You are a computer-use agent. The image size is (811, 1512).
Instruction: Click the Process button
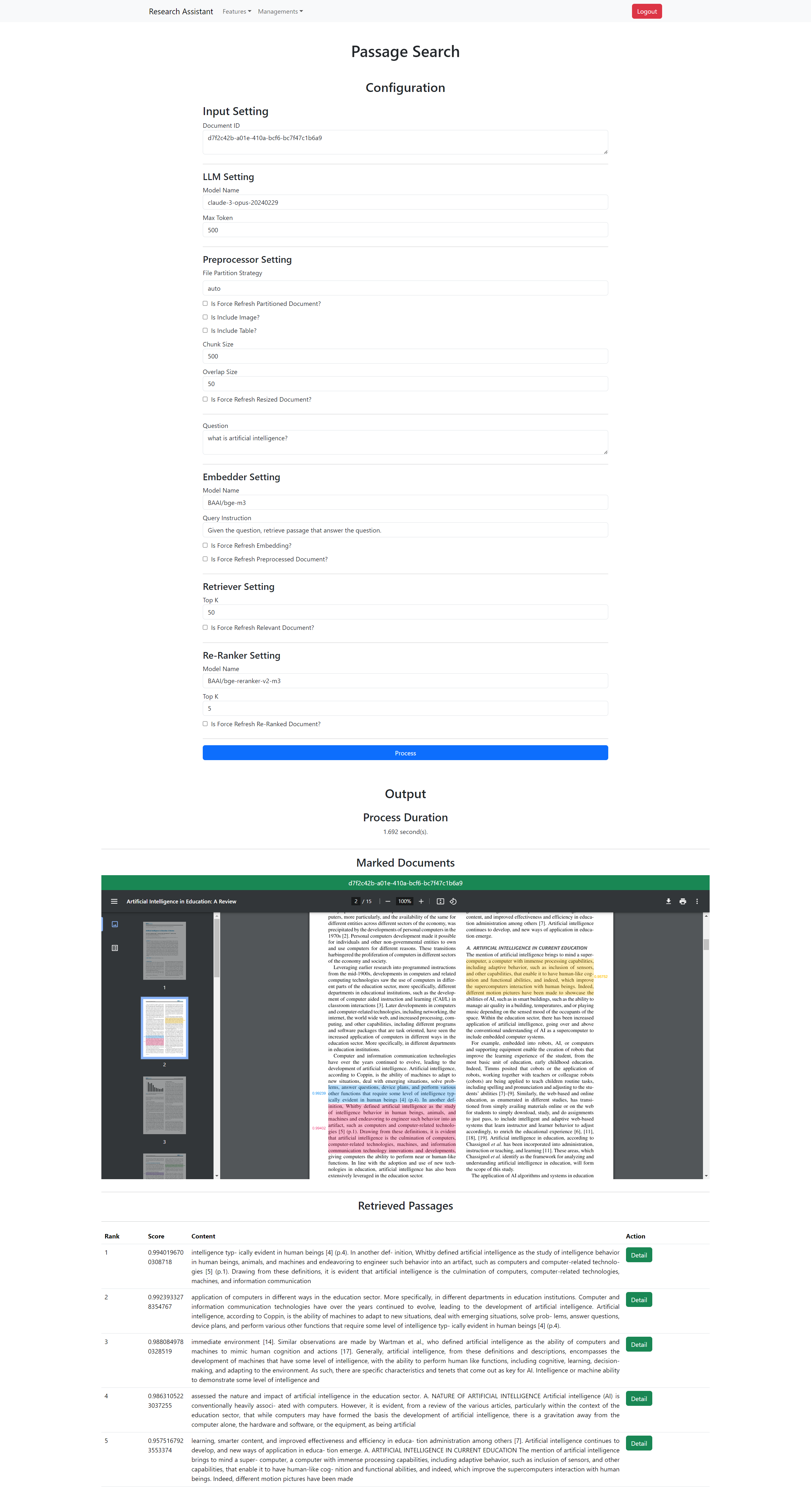point(405,753)
